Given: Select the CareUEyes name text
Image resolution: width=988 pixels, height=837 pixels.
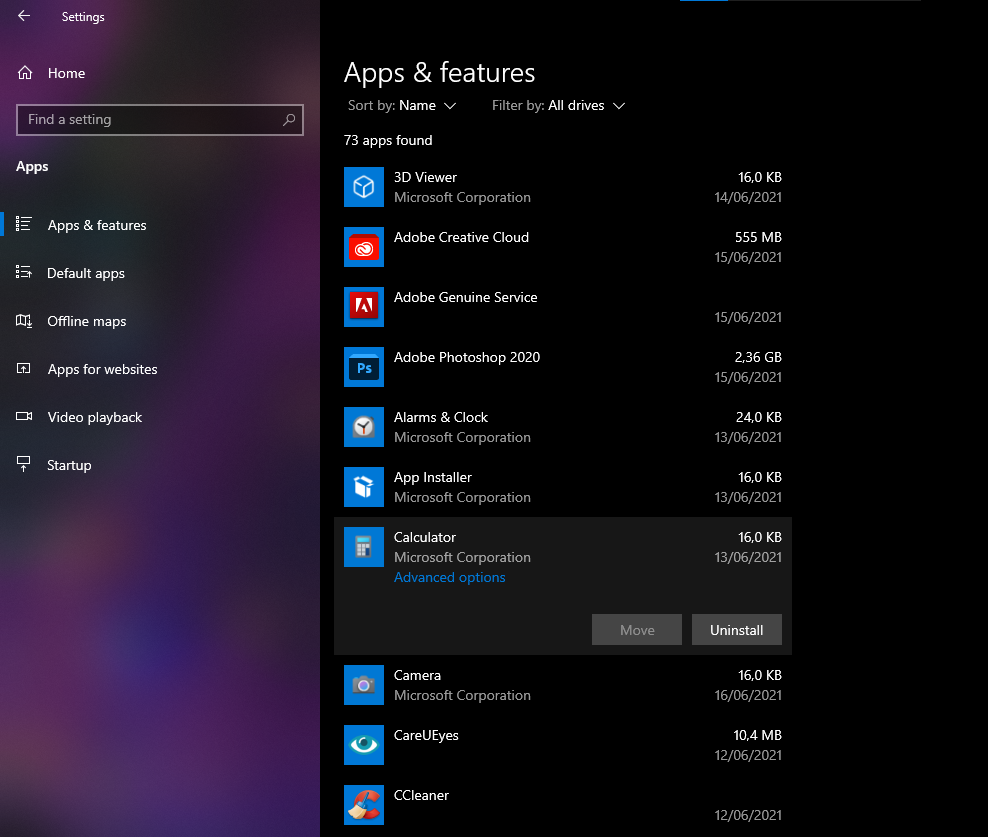Looking at the screenshot, I should 426,736.
